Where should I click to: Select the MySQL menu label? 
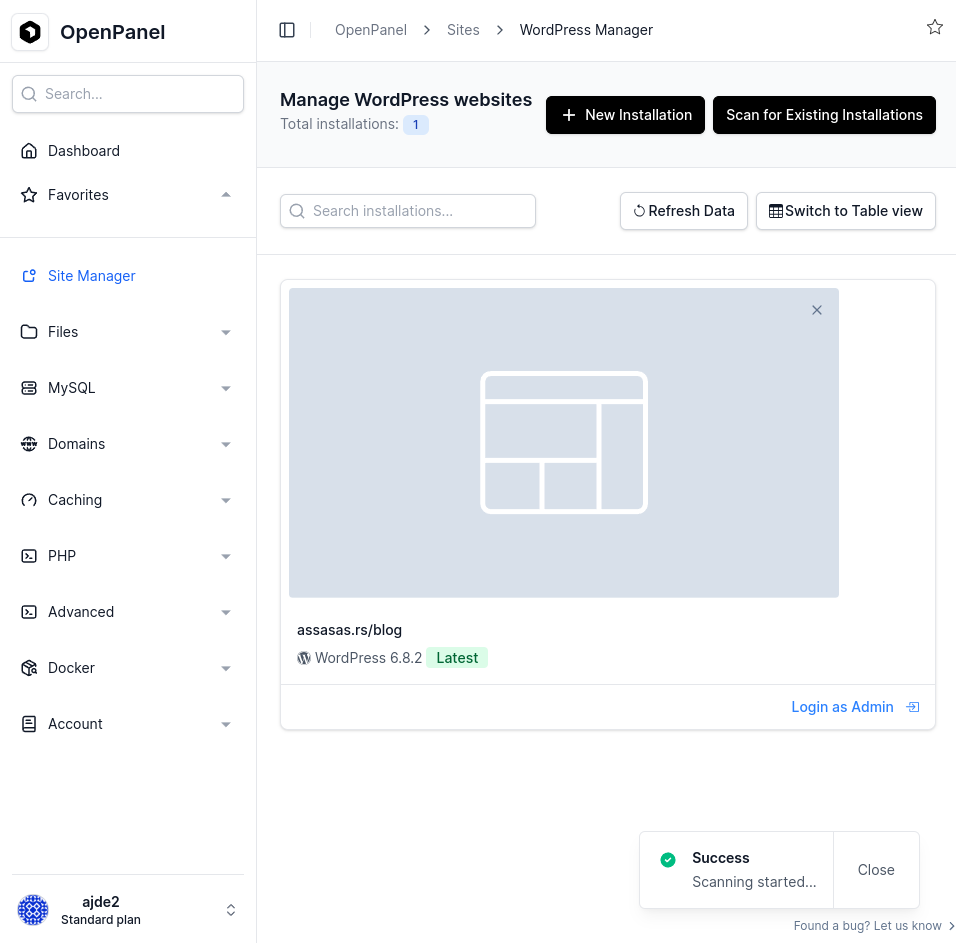click(x=71, y=388)
